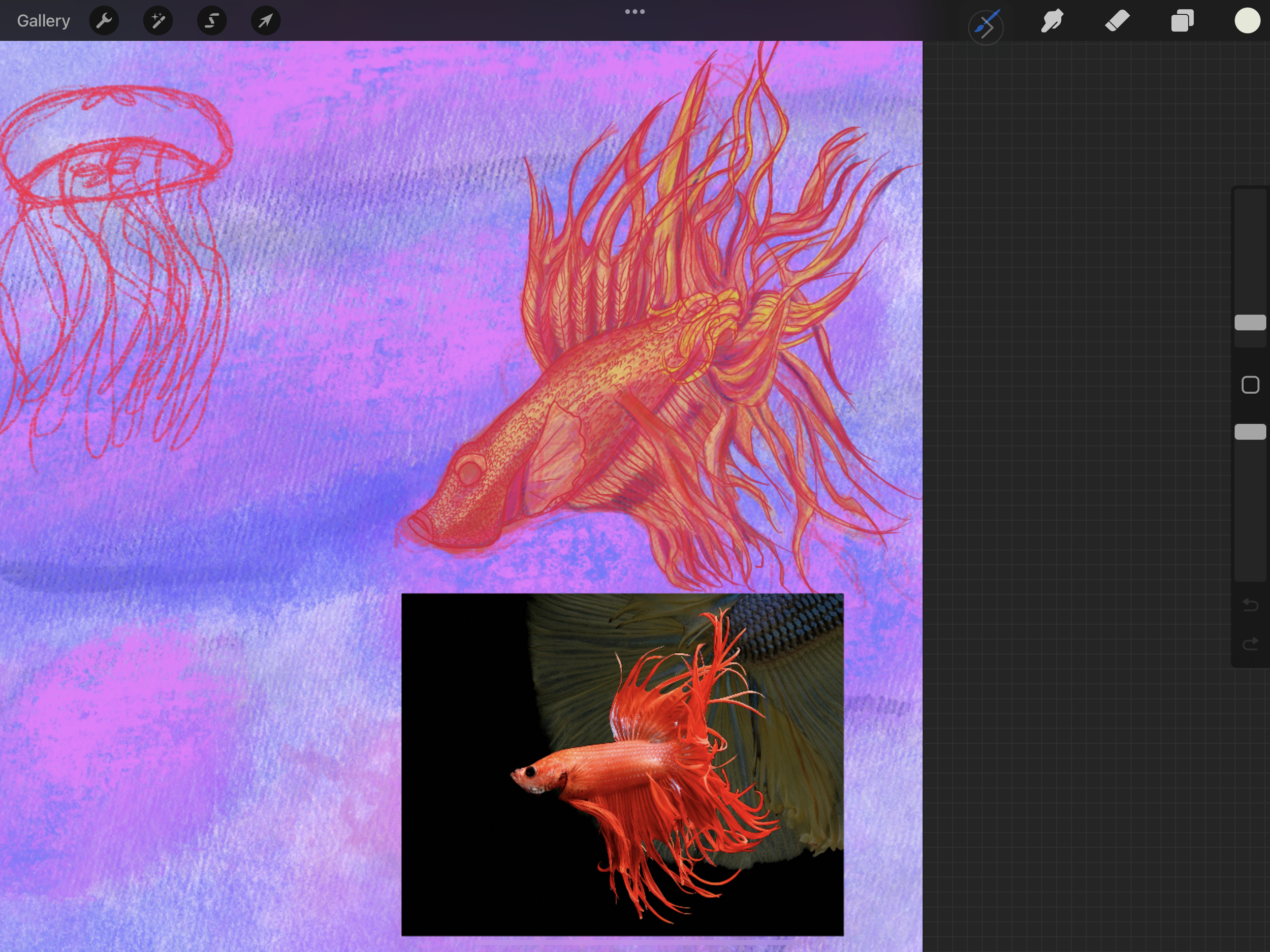
Task: Open the active color circle
Action: pos(1247,21)
